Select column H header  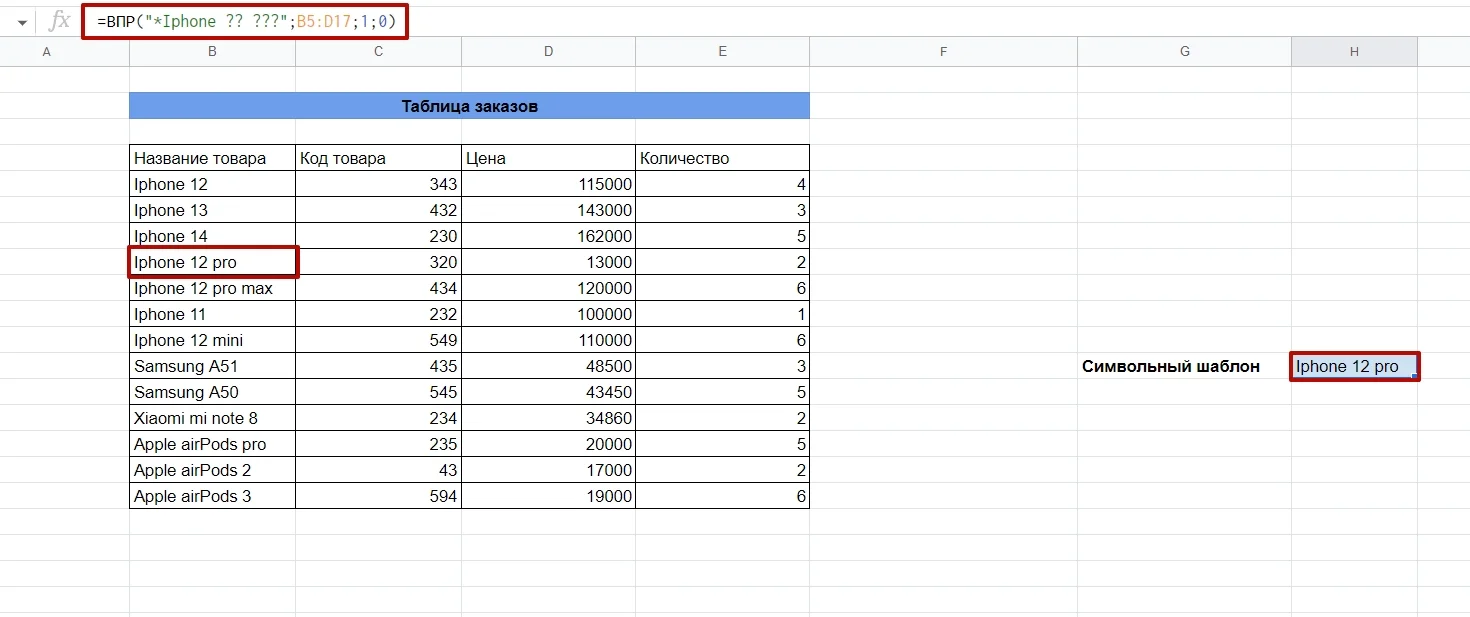tap(1354, 51)
